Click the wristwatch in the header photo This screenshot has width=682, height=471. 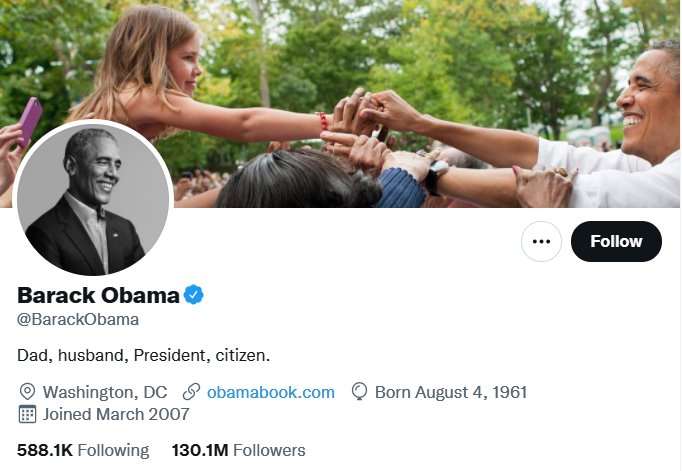click(436, 177)
